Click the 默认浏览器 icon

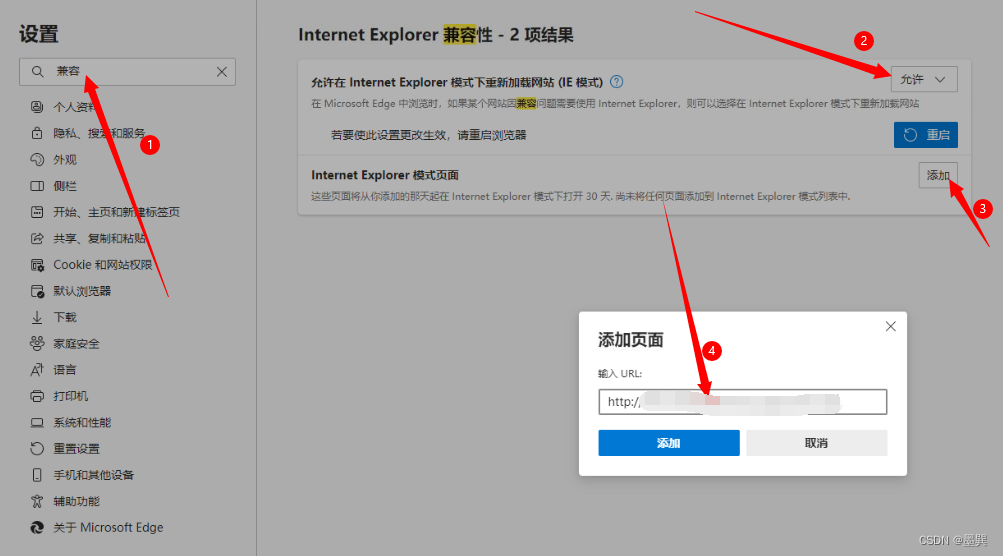click(x=37, y=291)
